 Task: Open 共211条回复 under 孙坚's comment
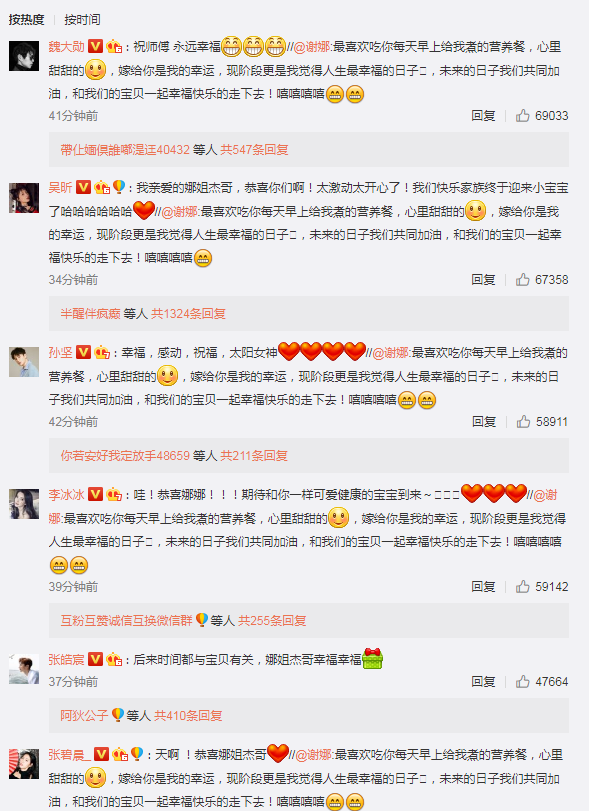click(x=254, y=456)
